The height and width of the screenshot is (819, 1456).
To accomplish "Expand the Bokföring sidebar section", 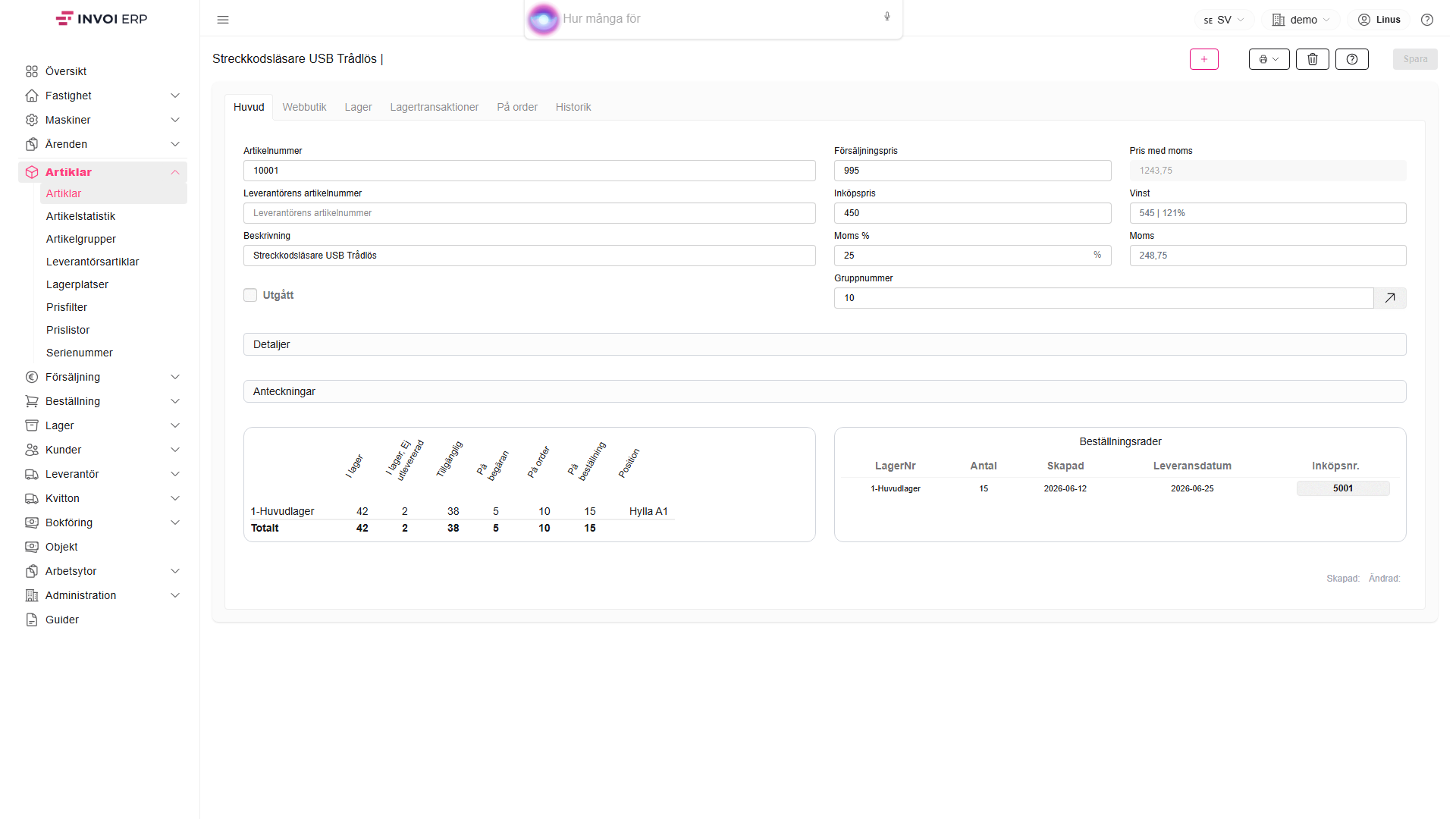I will pyautogui.click(x=102, y=522).
